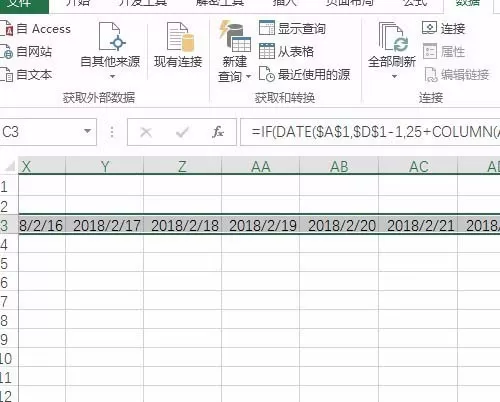Click the cell showing 8/2/16
Viewport: 500px width, 402px height.
click(42, 225)
